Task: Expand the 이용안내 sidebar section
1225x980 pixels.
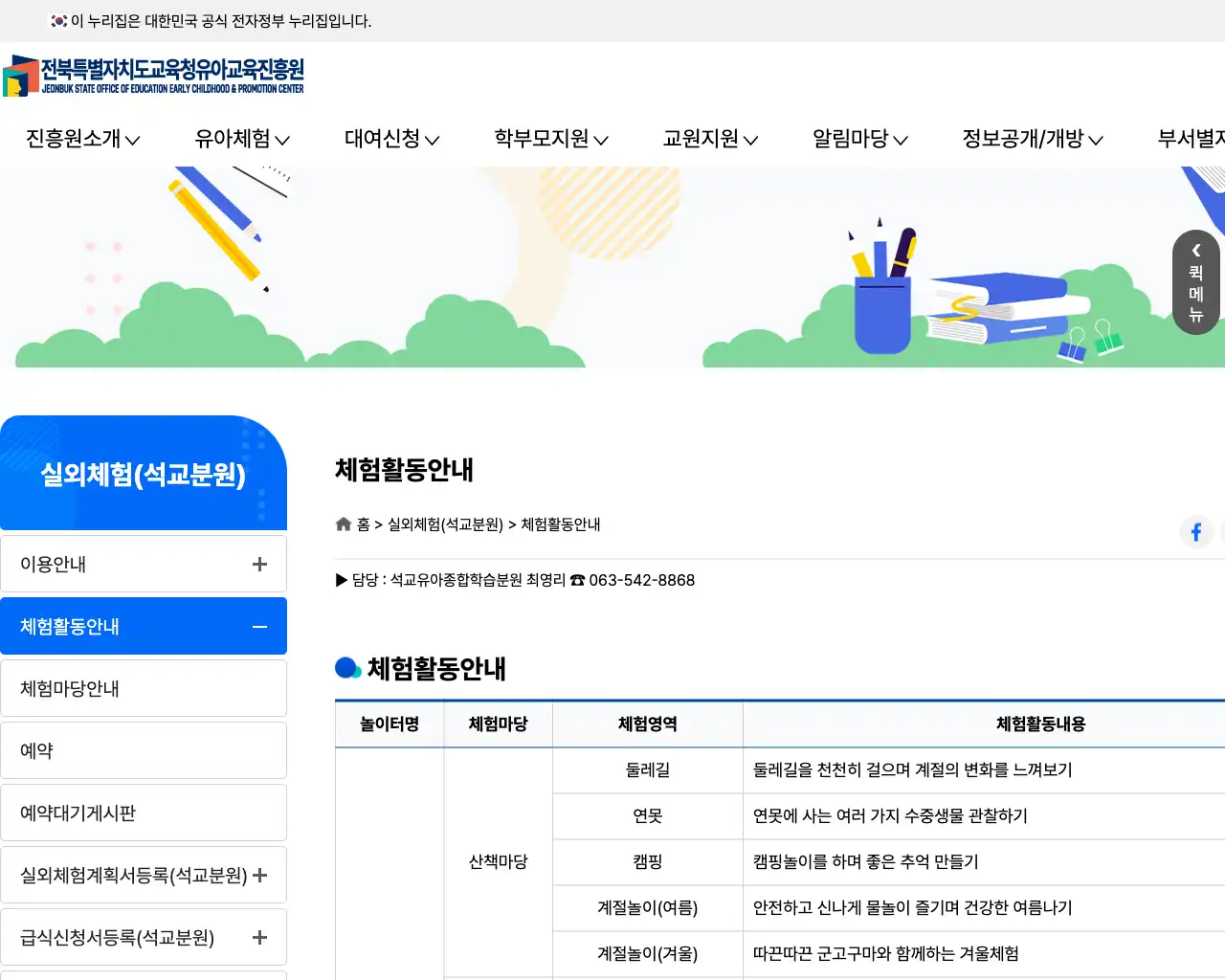Action: pyautogui.click(x=258, y=564)
